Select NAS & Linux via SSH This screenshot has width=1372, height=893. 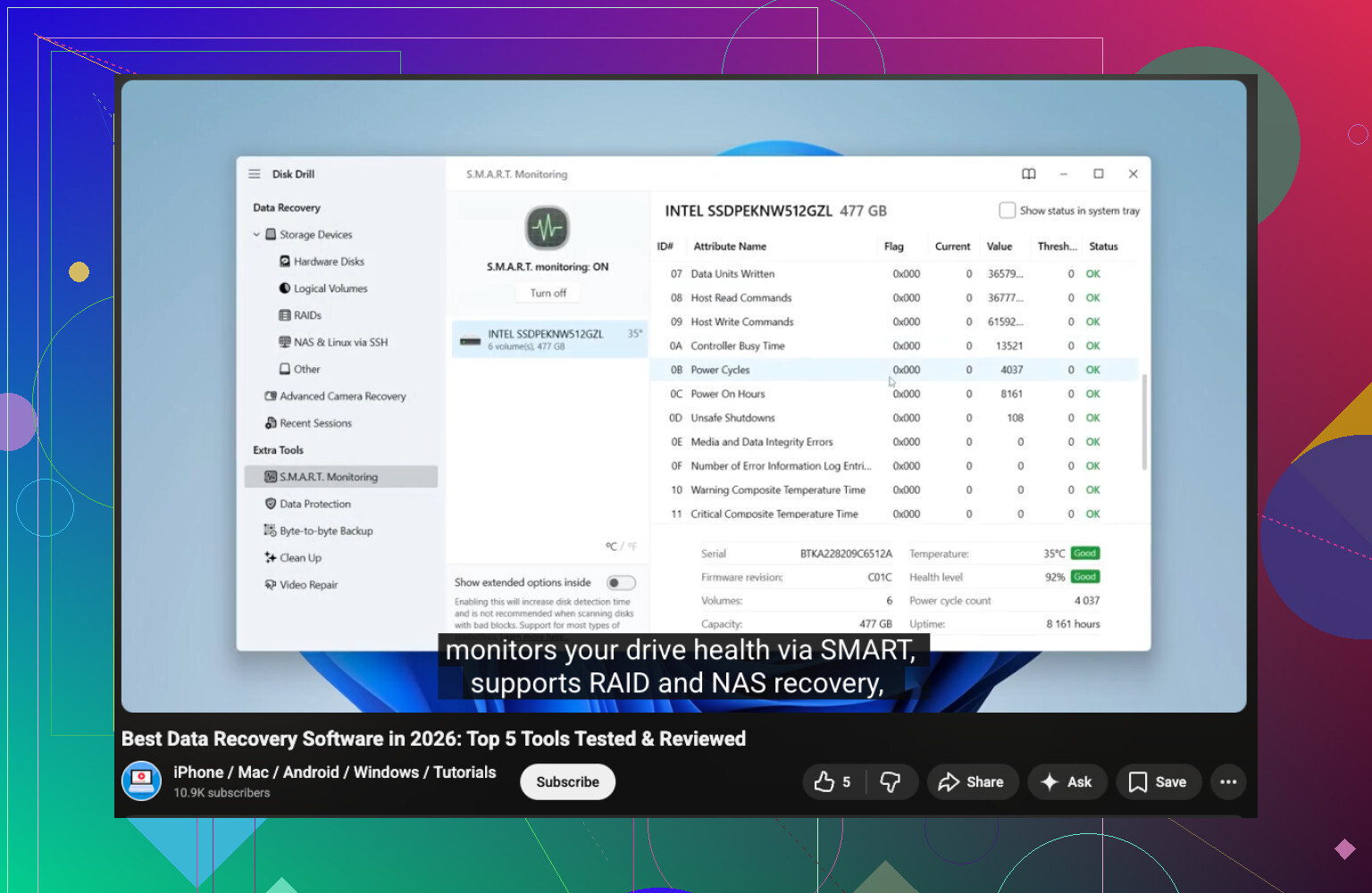coord(340,341)
